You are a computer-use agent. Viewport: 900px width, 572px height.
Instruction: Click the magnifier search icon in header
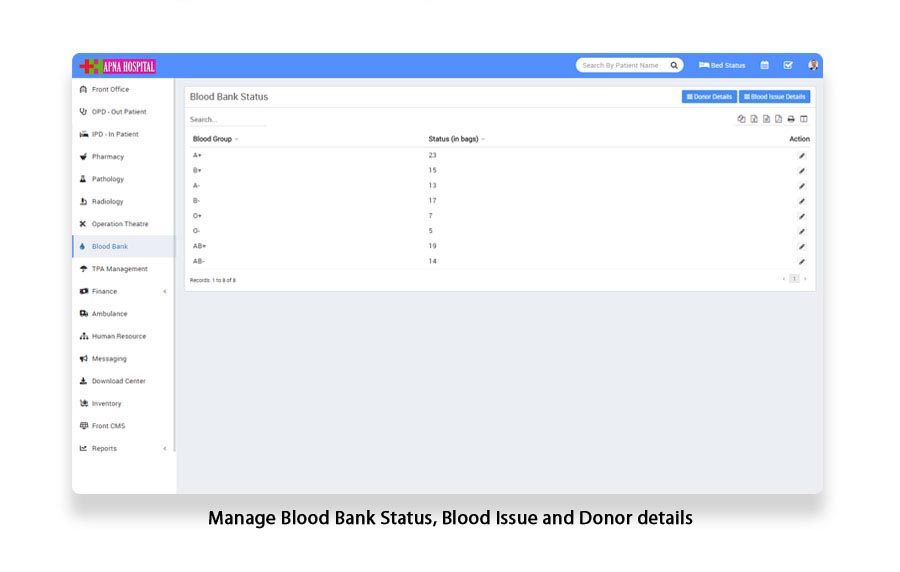(674, 65)
